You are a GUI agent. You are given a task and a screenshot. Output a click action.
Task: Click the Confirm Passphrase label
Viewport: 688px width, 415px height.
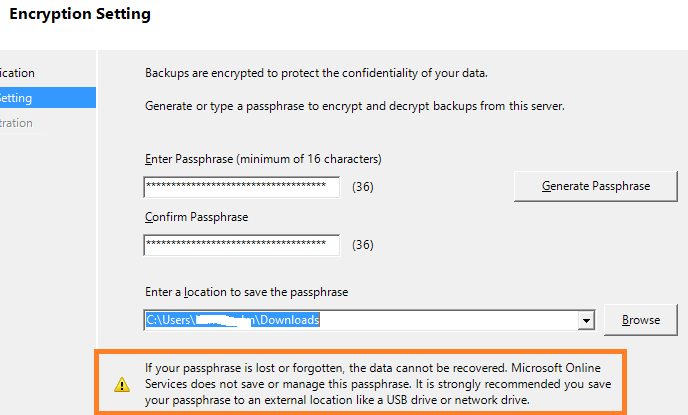pyautogui.click(x=196, y=216)
